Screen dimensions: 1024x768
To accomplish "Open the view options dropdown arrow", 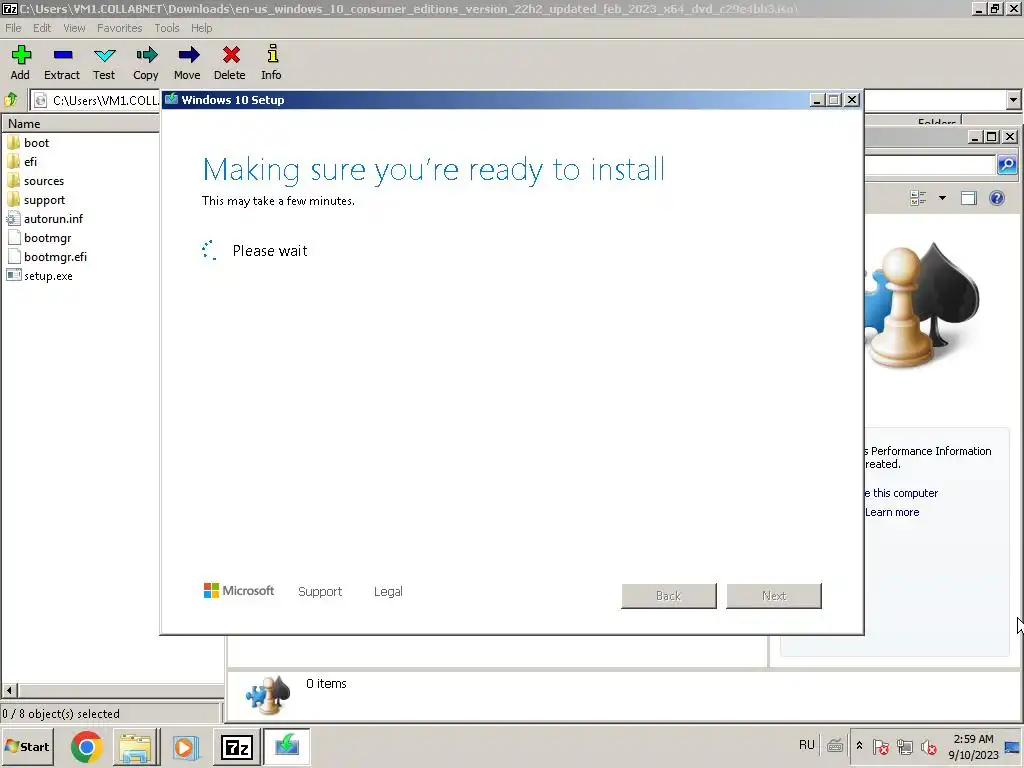I will [x=942, y=198].
